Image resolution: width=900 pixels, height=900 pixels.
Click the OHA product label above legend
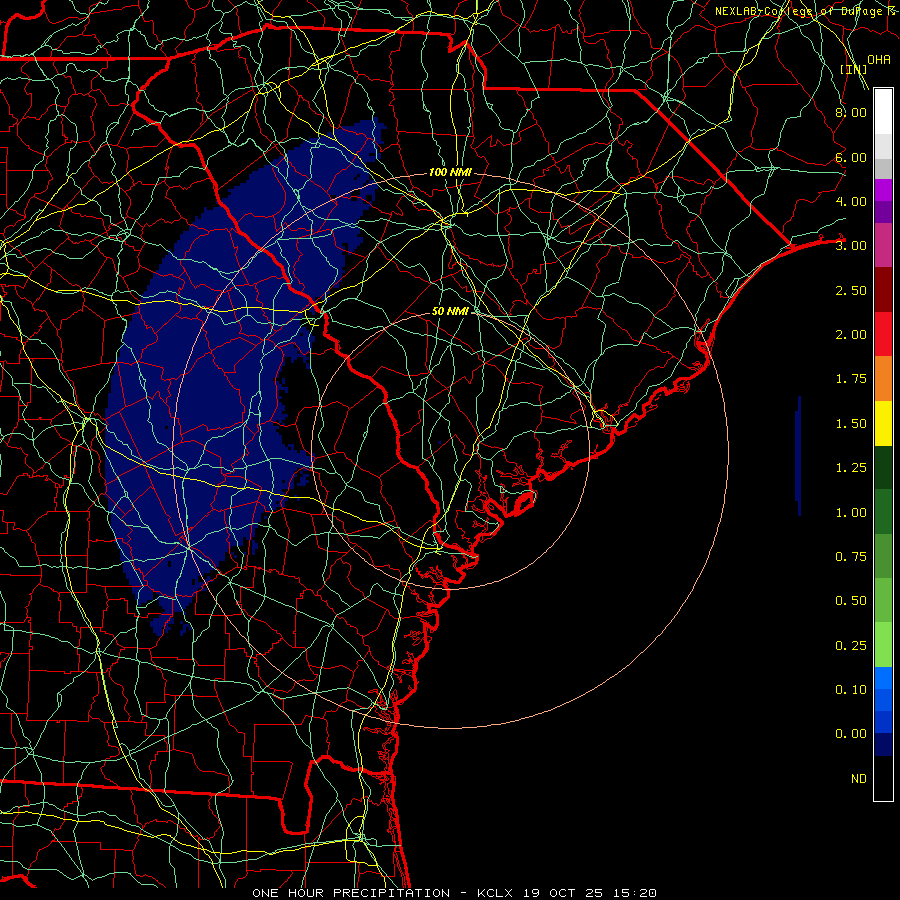(879, 60)
